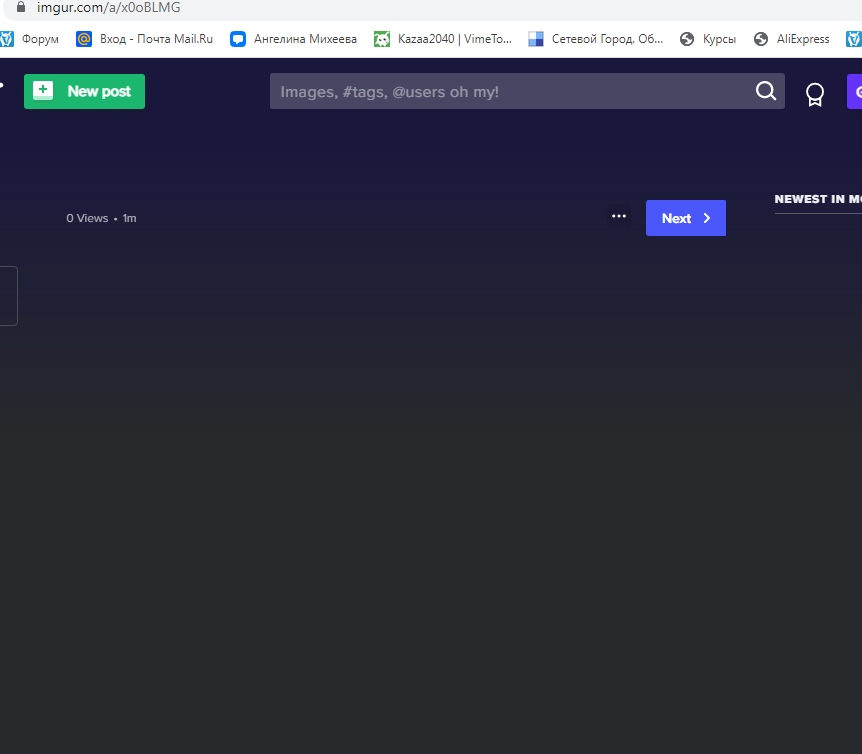The height and width of the screenshot is (754, 862).
Task: Click the Сетевой Город bookmark icon
Action: [x=536, y=39]
